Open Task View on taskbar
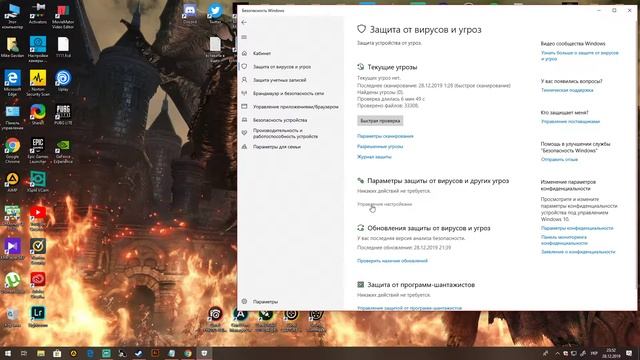This screenshot has width=640, height=360. point(24,353)
